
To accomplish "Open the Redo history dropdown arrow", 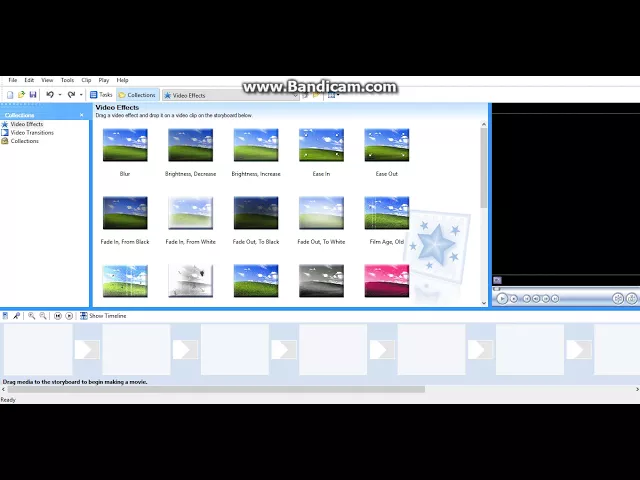I will click(81, 95).
